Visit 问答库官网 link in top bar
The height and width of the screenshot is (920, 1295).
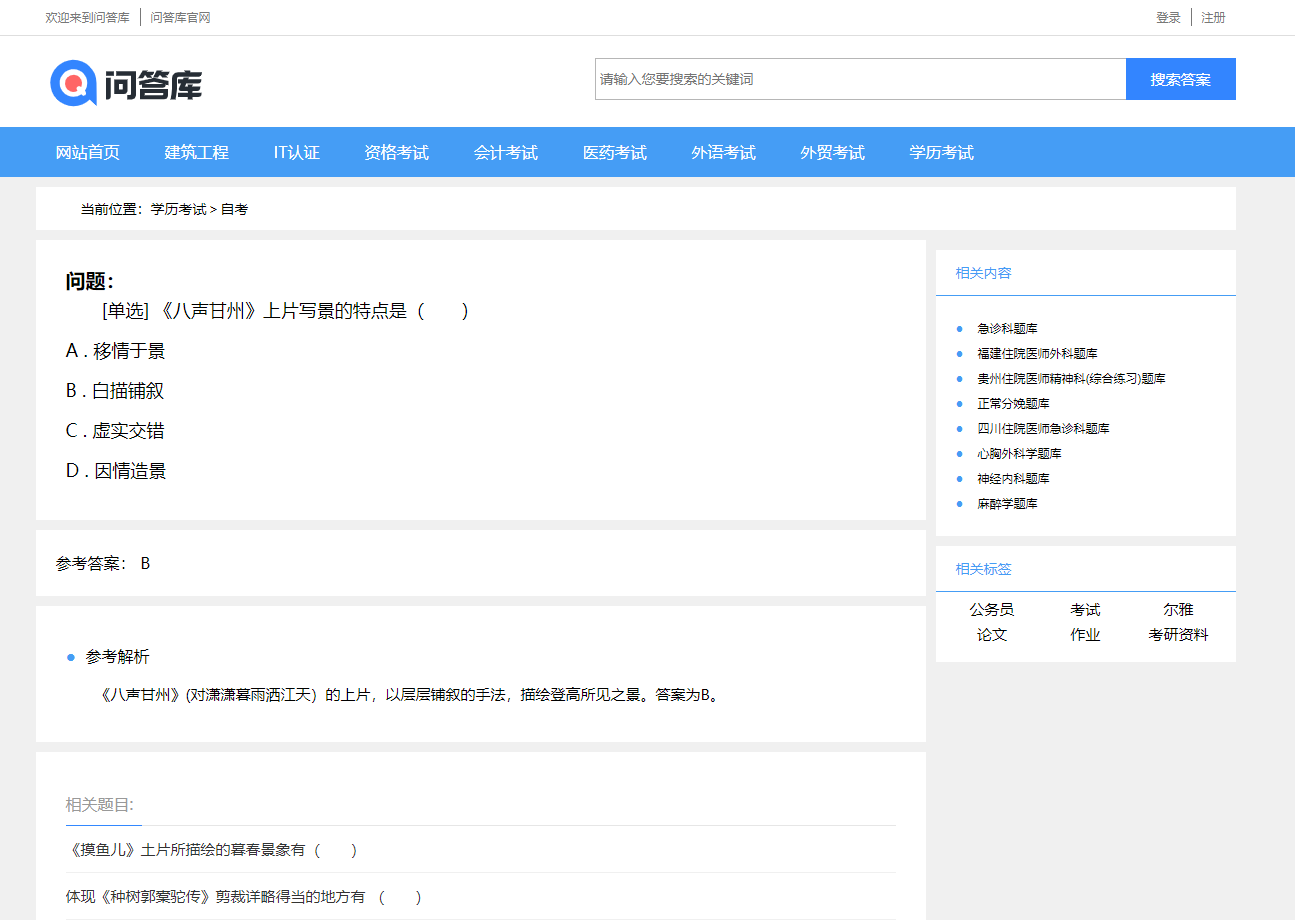point(180,18)
